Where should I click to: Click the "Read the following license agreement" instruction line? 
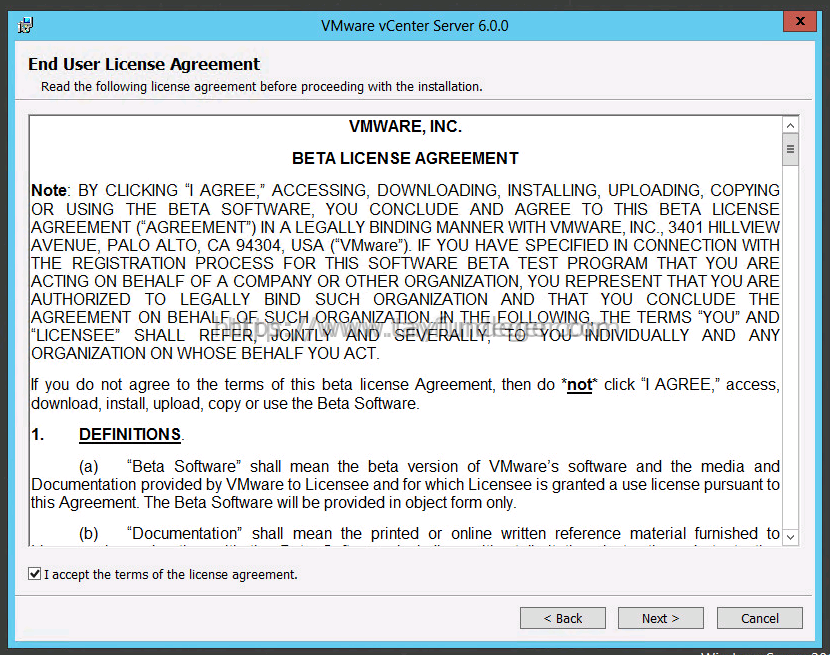[262, 86]
